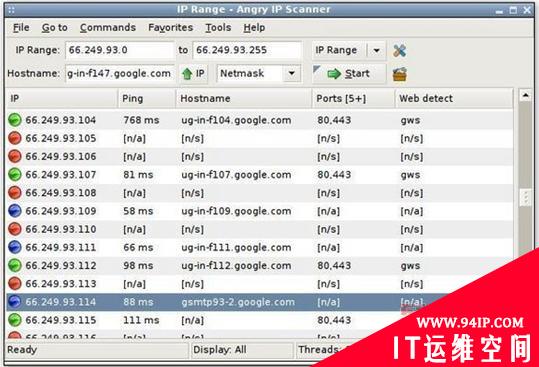This screenshot has height=367, width=539.
Task: Open the Commands menu
Action: (x=108, y=27)
